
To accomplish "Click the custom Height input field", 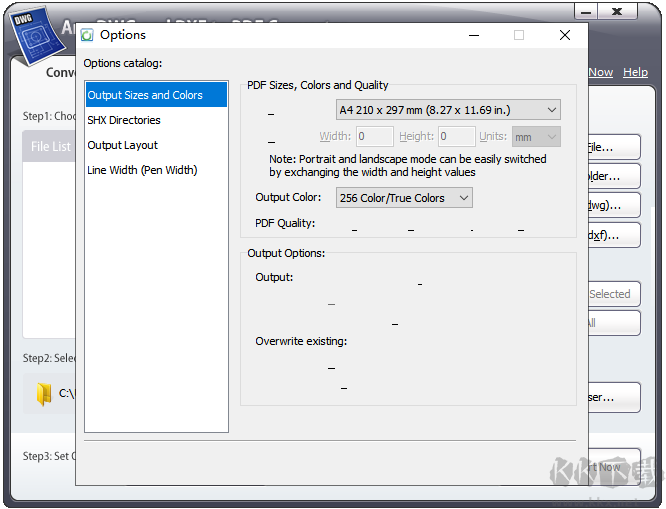I will tap(457, 137).
